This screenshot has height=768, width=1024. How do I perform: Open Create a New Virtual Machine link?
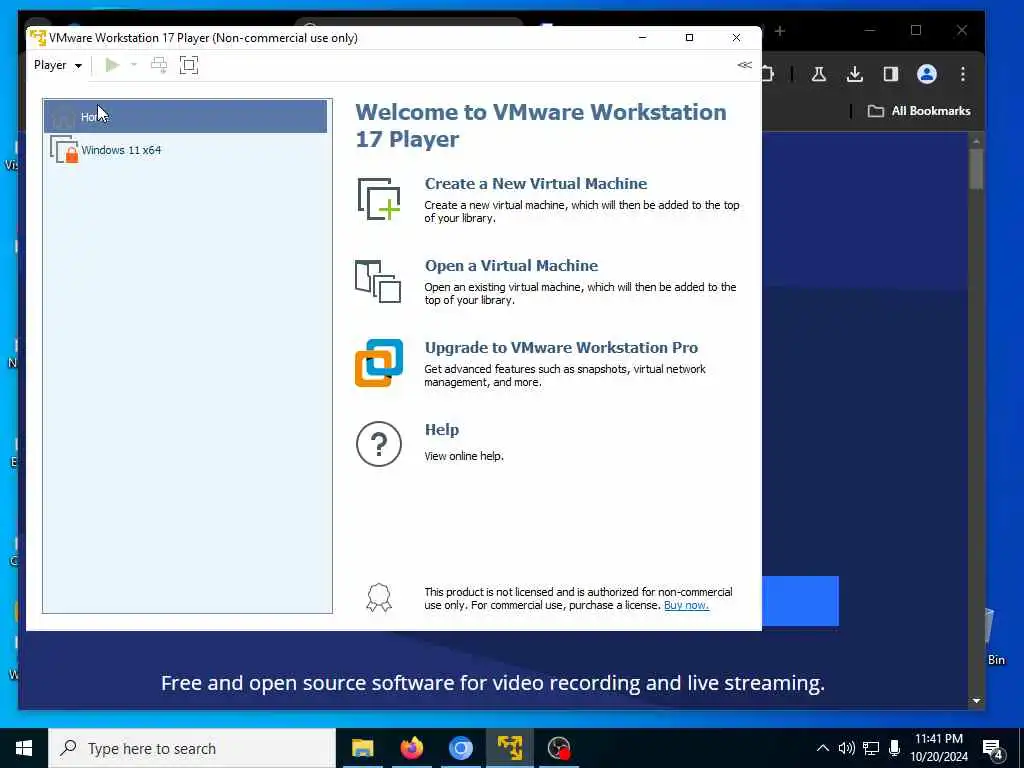coord(536,184)
